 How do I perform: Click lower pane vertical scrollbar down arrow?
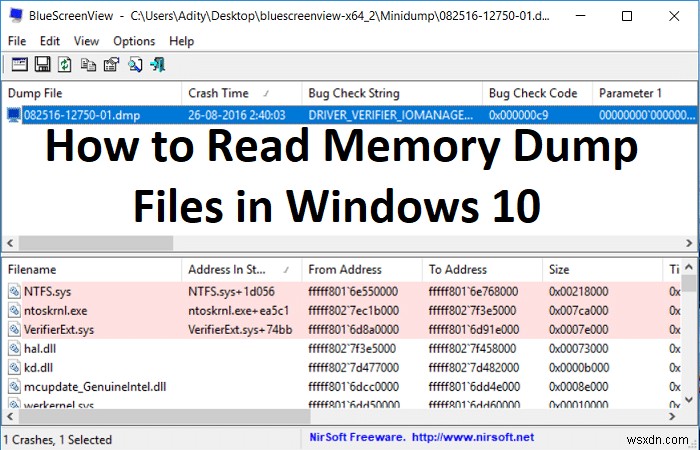coord(689,399)
